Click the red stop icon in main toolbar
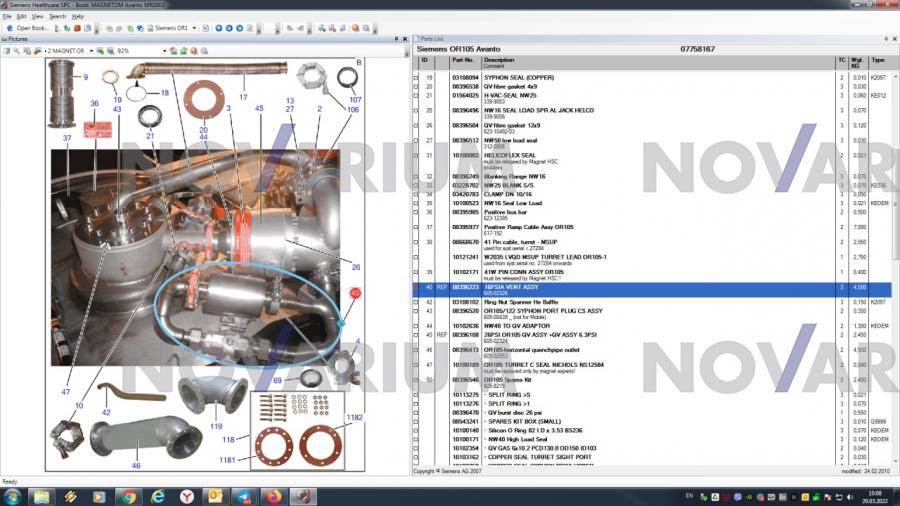This screenshot has height=506, width=900. 76,28
